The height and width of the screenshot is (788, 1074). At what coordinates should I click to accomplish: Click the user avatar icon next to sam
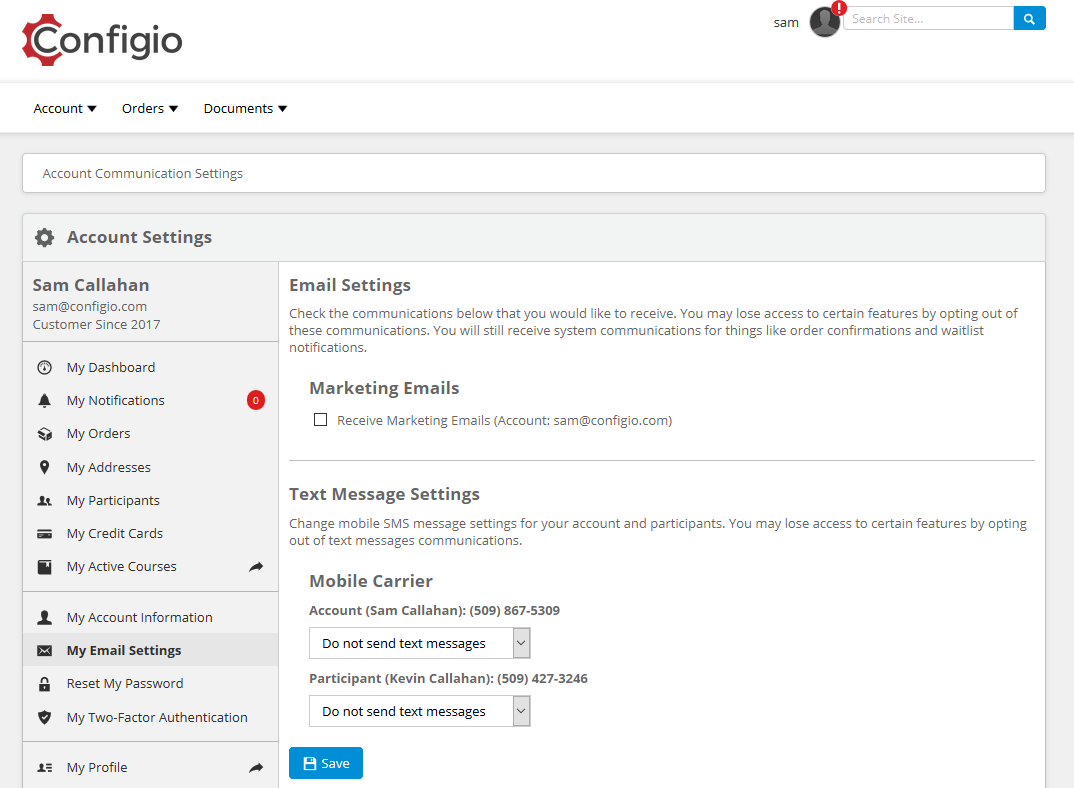click(x=824, y=22)
